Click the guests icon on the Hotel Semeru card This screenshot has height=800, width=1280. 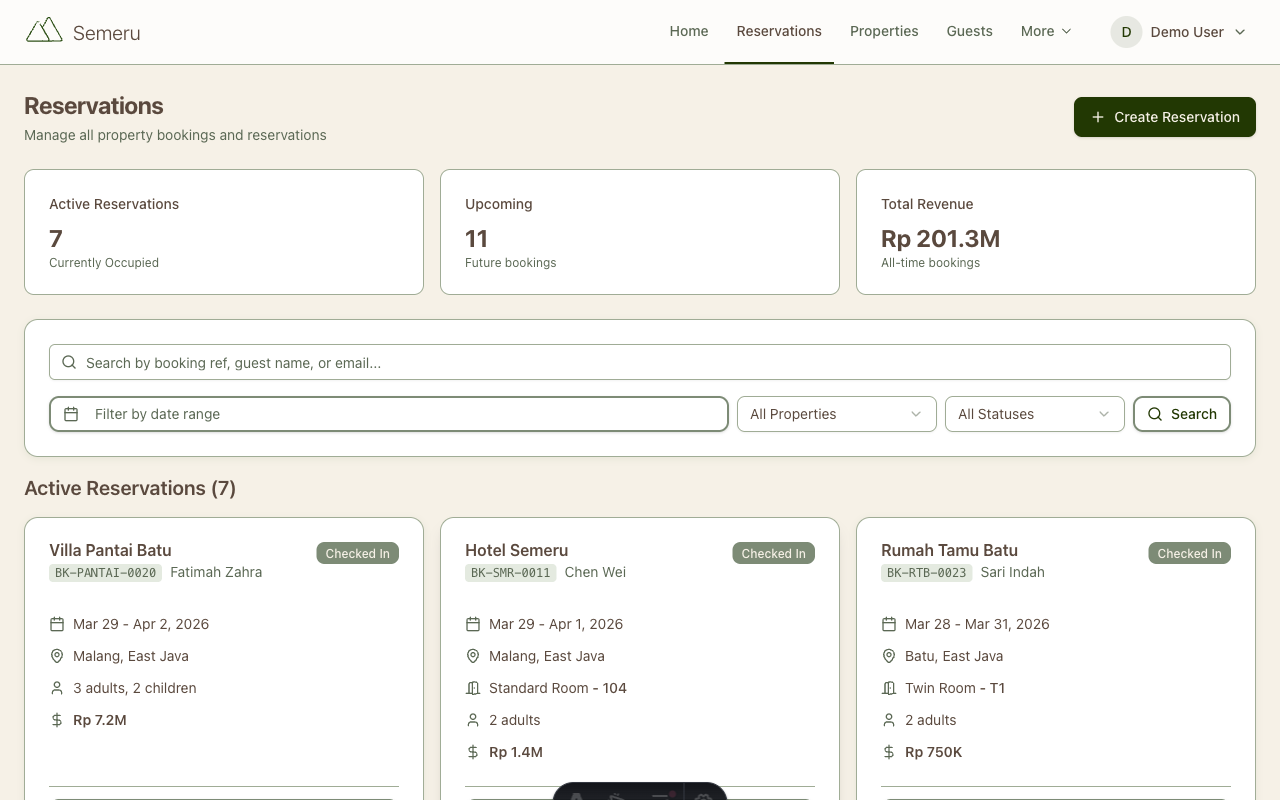point(473,720)
